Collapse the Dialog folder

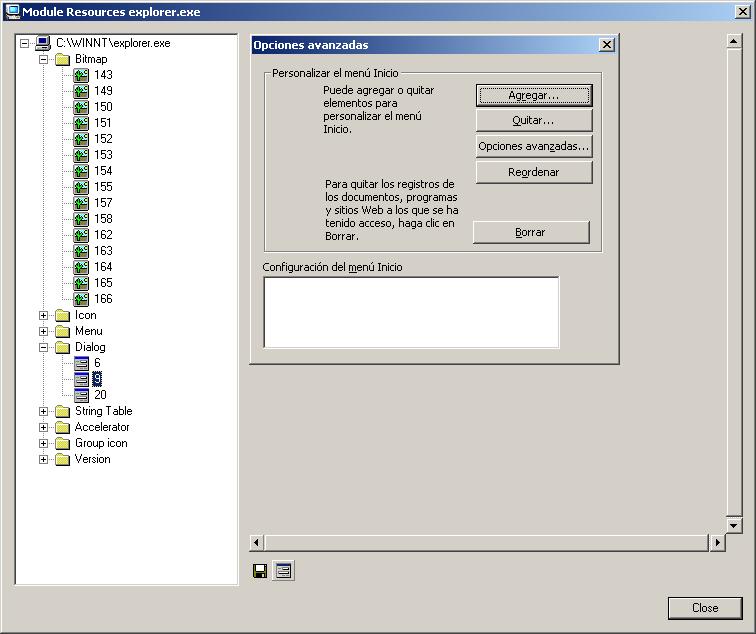(x=43, y=347)
